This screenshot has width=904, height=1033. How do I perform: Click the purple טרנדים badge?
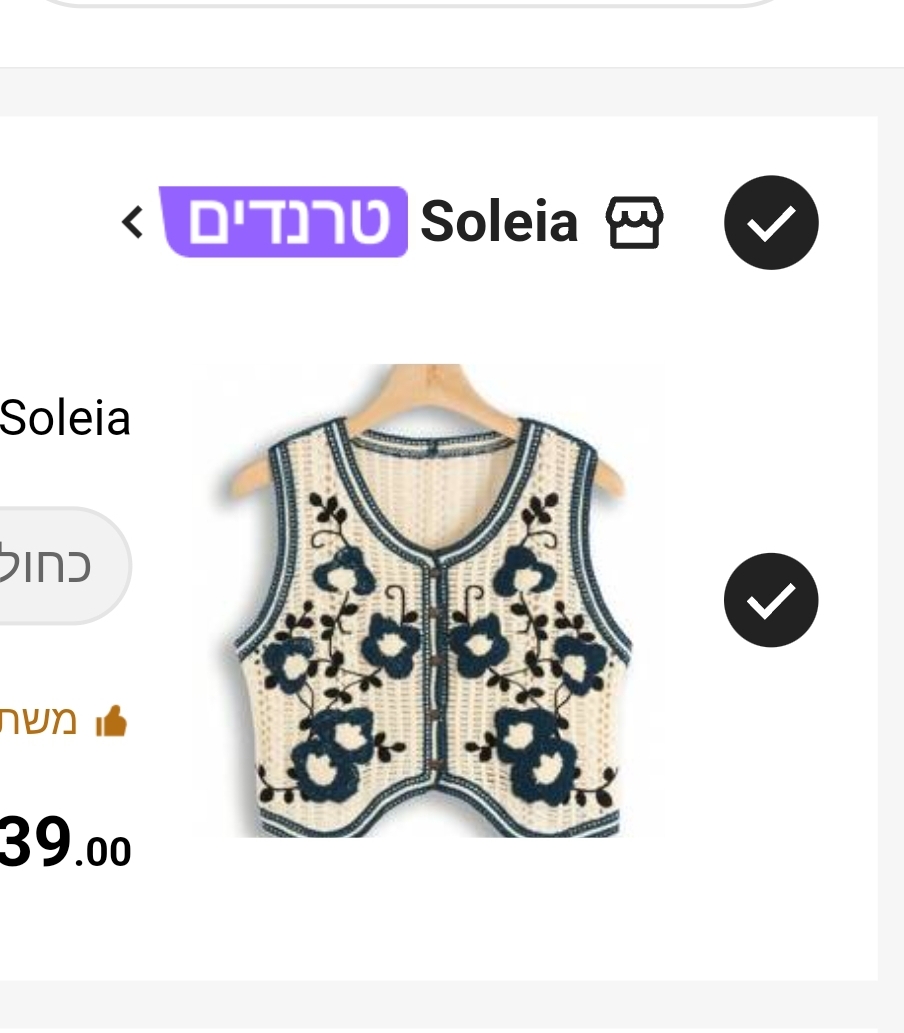(x=284, y=222)
